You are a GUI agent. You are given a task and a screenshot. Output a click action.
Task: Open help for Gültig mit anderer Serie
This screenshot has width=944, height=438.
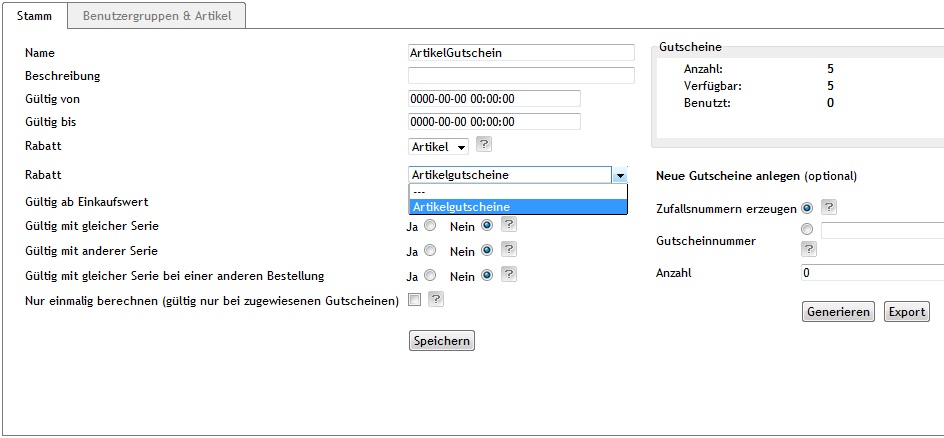(x=508, y=250)
